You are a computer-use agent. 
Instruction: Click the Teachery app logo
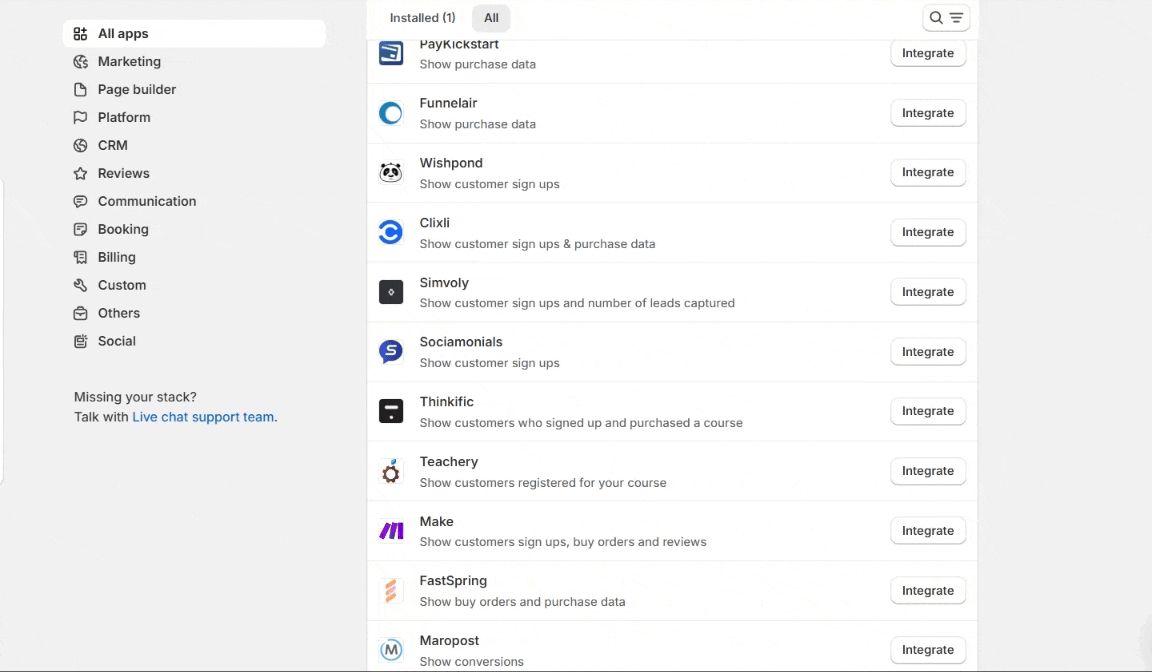(391, 472)
